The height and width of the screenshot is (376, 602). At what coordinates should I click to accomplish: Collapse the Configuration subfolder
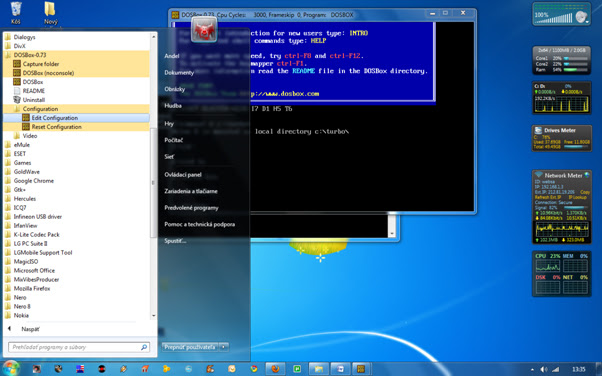76,109
